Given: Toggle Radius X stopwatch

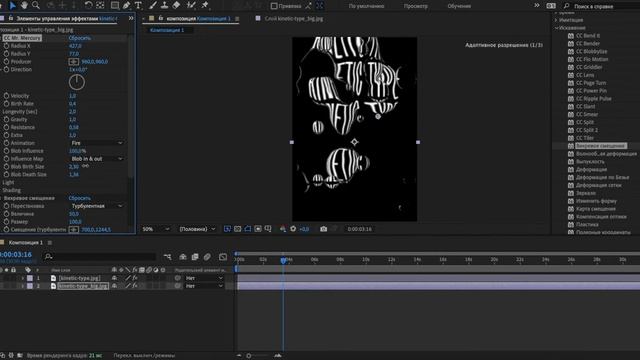Looking at the screenshot, I should [x=6, y=46].
